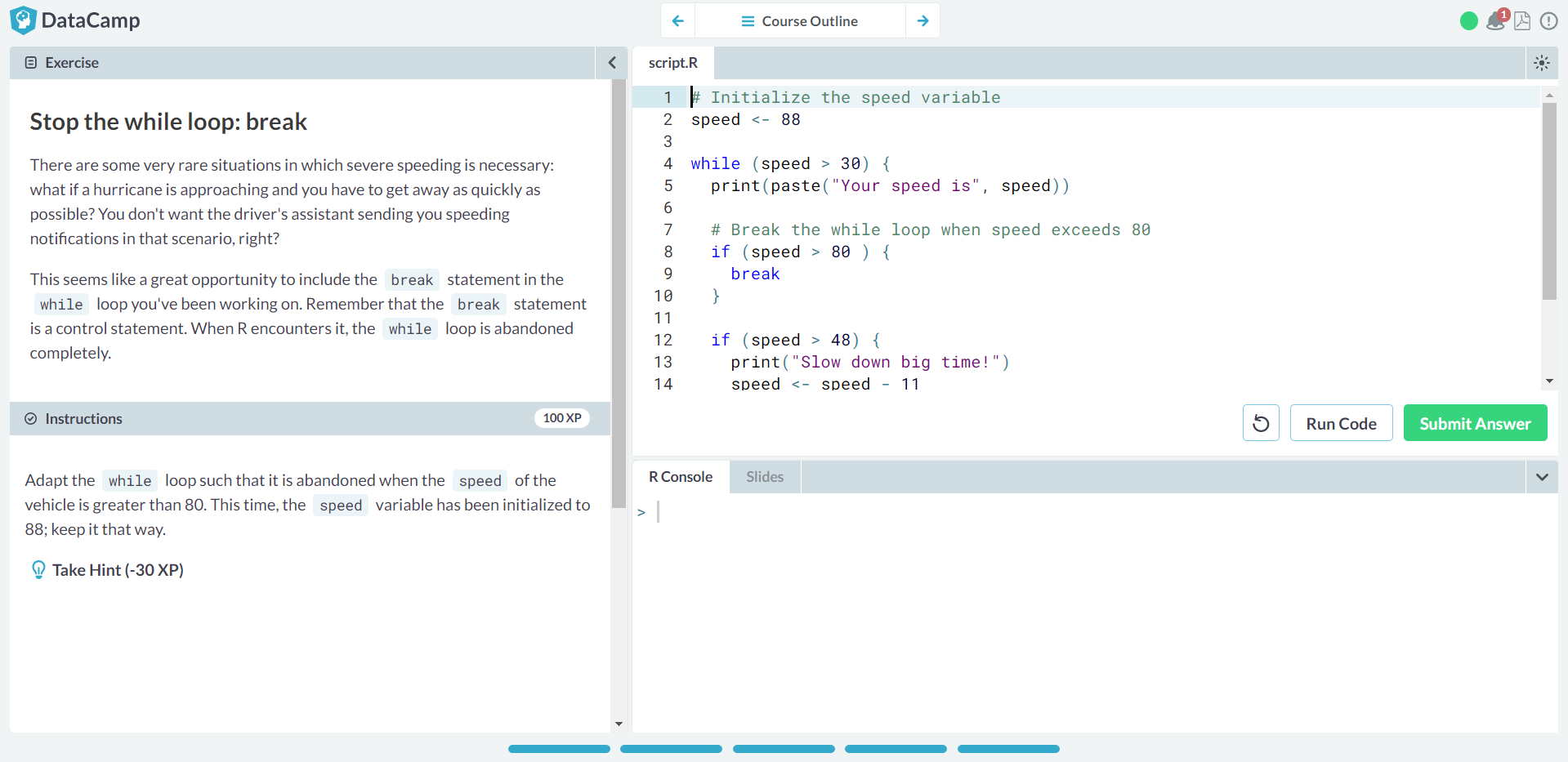Collapse the Exercise panel chevron
The width and height of the screenshot is (1568, 762).
point(611,63)
